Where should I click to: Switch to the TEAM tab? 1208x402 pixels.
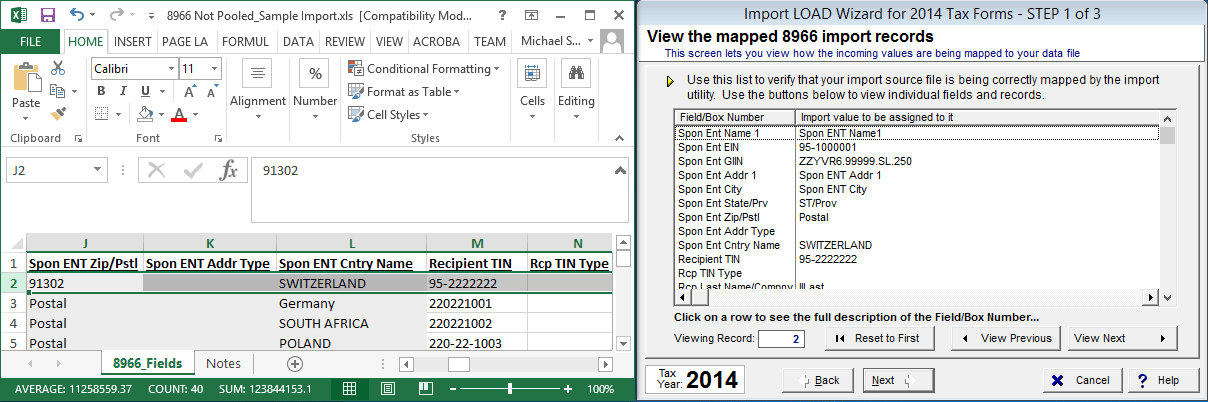(x=490, y=42)
